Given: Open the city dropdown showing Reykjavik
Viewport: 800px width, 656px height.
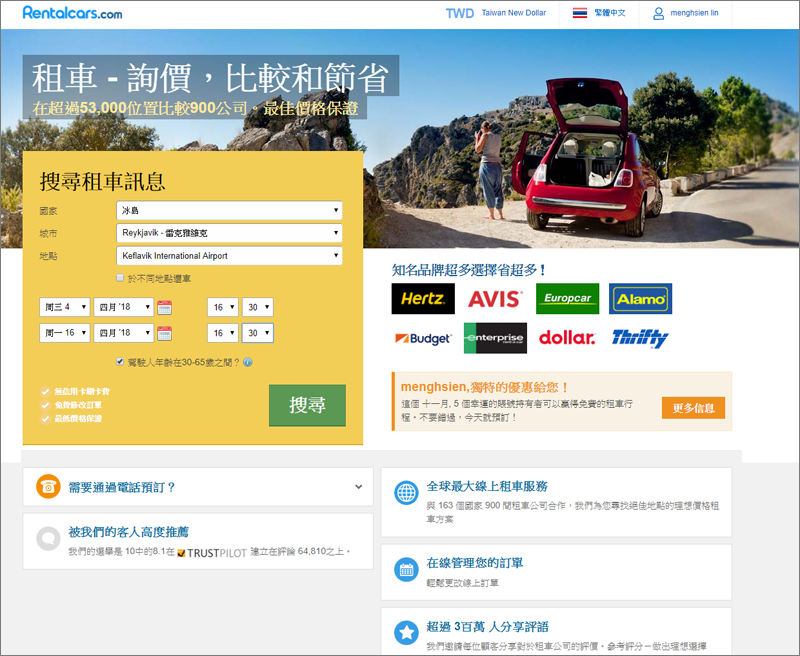Looking at the screenshot, I should point(229,233).
